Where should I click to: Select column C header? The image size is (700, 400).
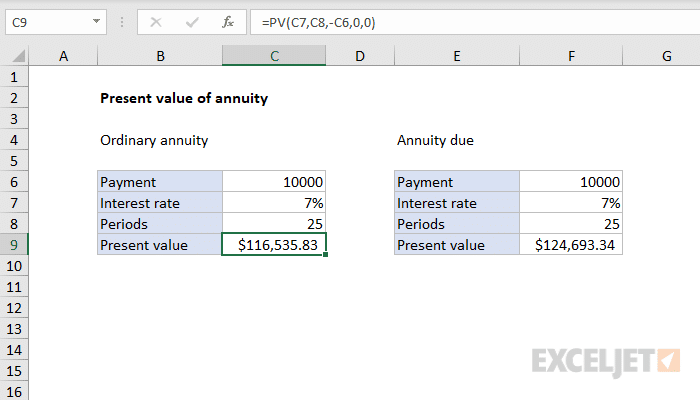(274, 56)
